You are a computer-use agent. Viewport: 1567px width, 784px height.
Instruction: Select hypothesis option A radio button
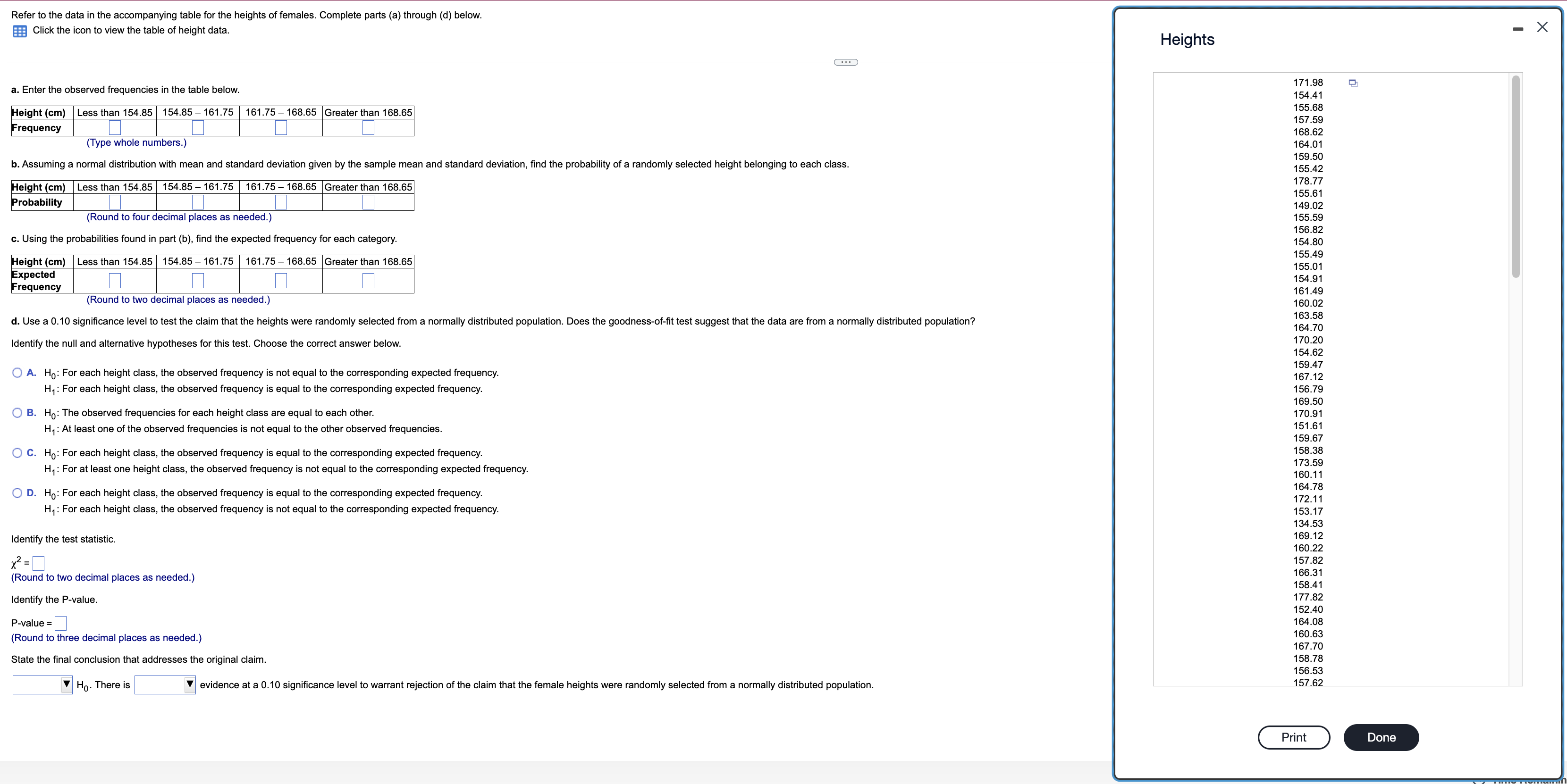17,372
